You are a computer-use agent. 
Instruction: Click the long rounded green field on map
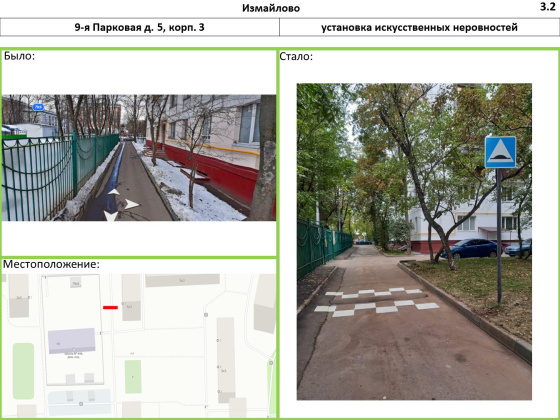point(23,371)
